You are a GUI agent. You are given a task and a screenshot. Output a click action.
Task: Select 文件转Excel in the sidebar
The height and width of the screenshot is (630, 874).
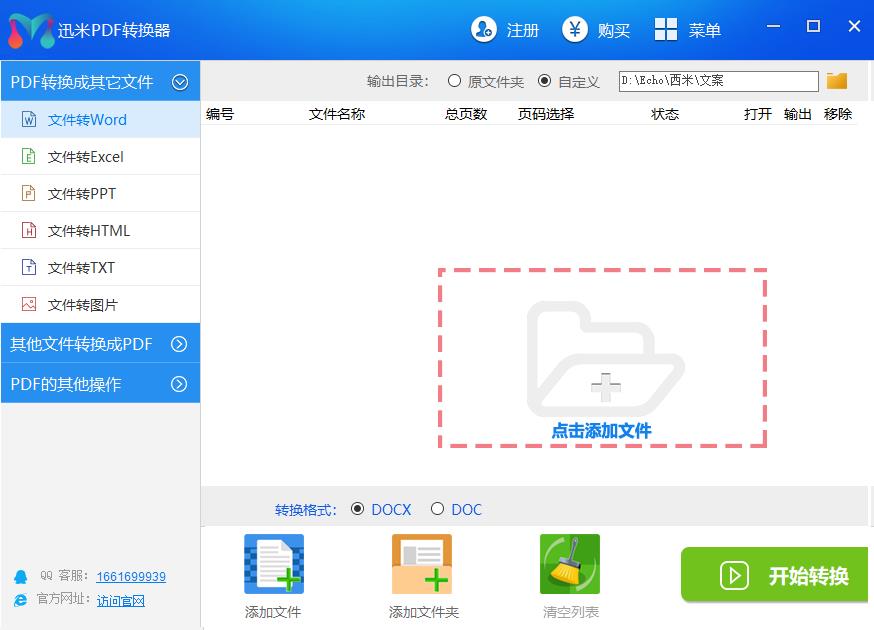[x=86, y=157]
